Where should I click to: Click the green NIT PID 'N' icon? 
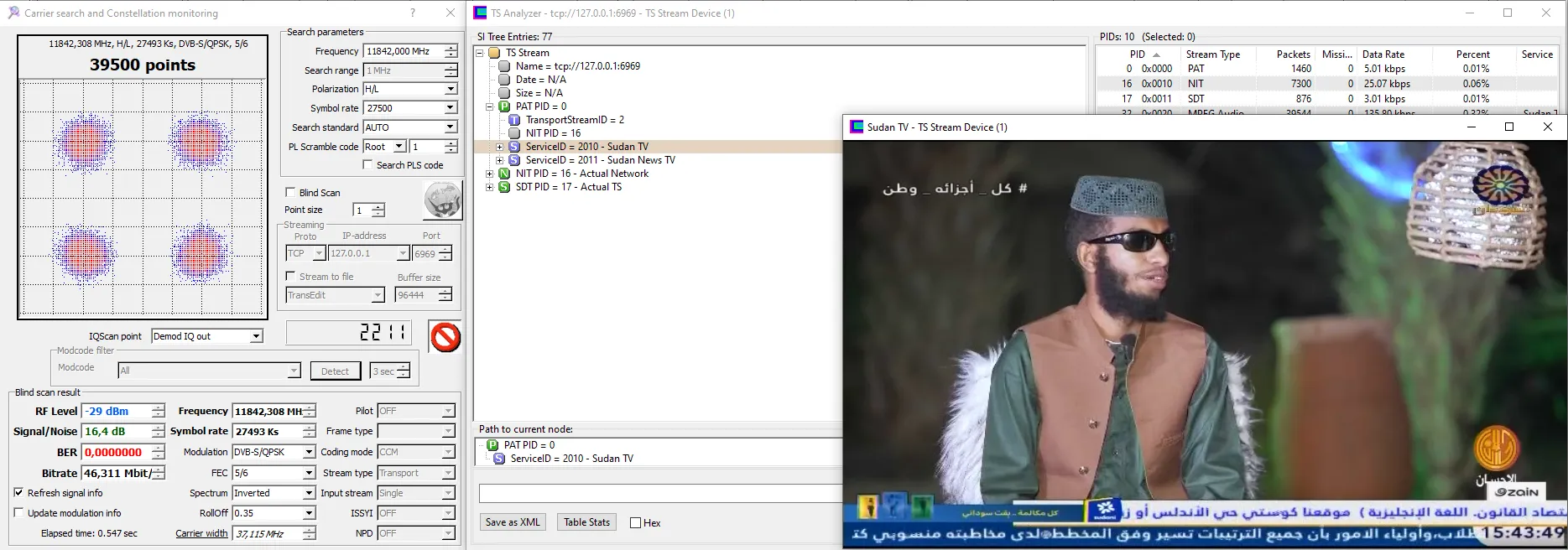tap(504, 174)
